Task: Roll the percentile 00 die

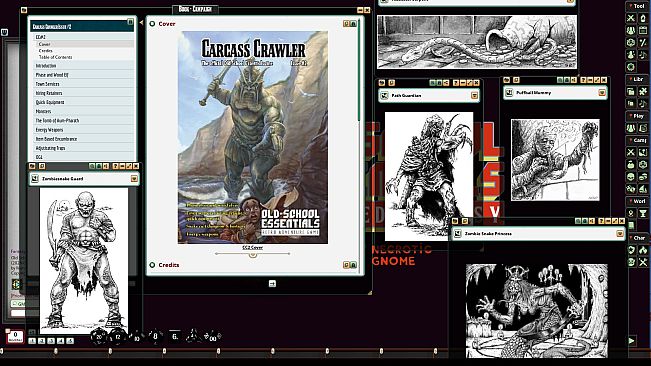Action: 213,337
